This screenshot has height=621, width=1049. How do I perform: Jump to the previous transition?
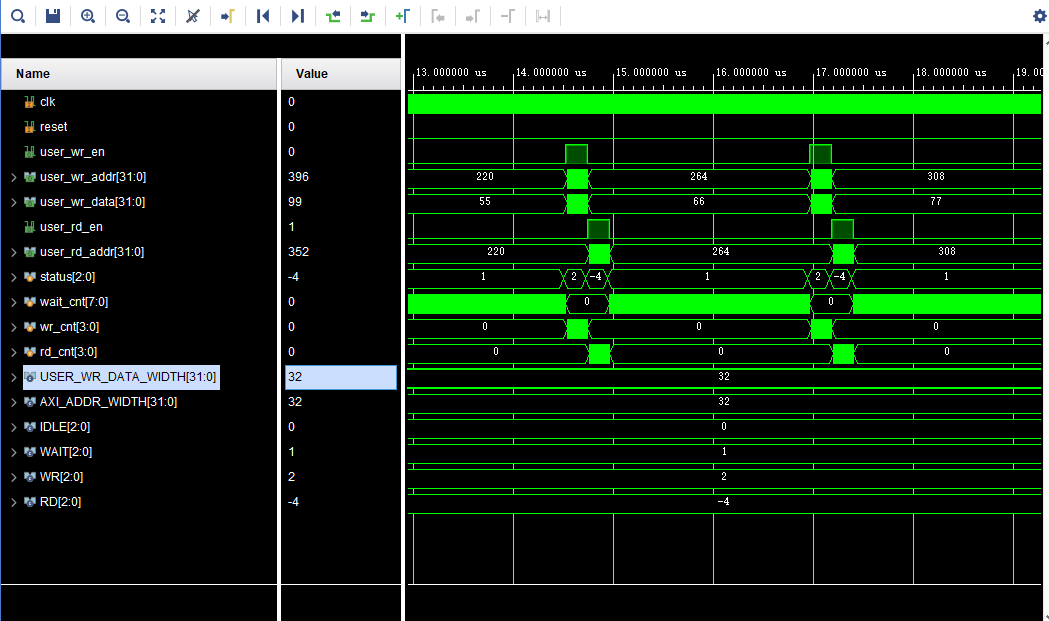click(333, 16)
